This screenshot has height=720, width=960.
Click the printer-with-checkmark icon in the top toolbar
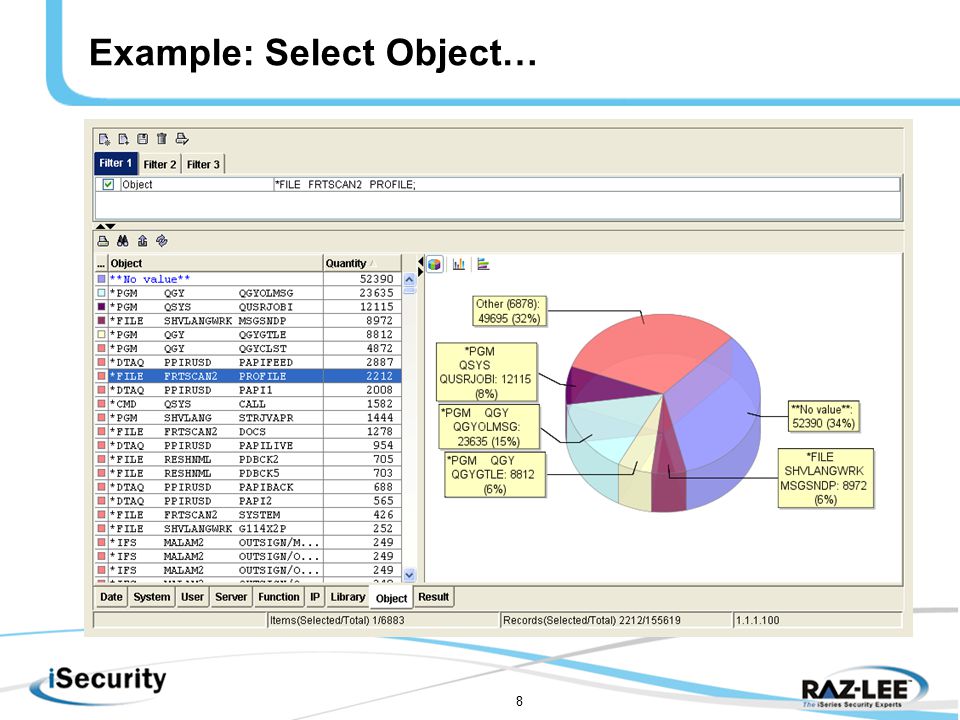(182, 139)
